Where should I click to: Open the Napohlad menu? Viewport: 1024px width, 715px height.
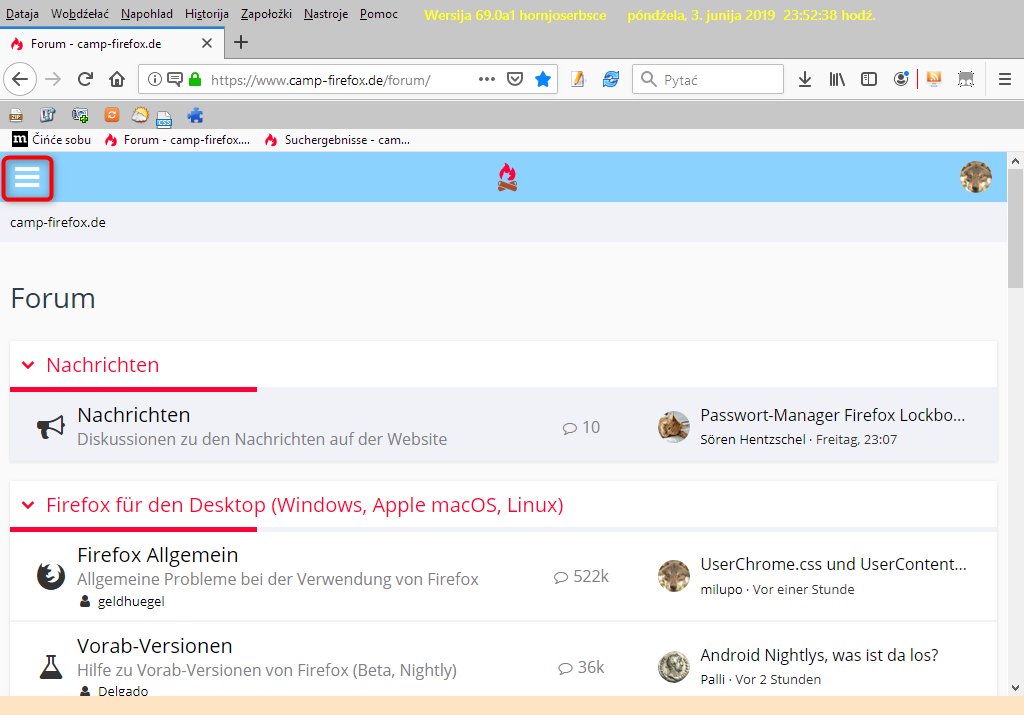pos(147,14)
